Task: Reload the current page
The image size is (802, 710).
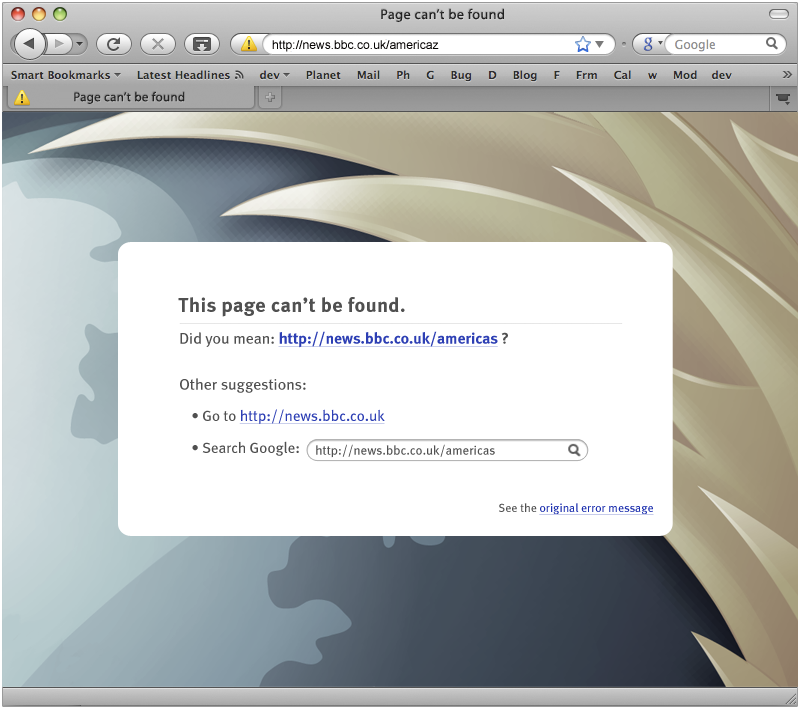Action: [x=114, y=44]
